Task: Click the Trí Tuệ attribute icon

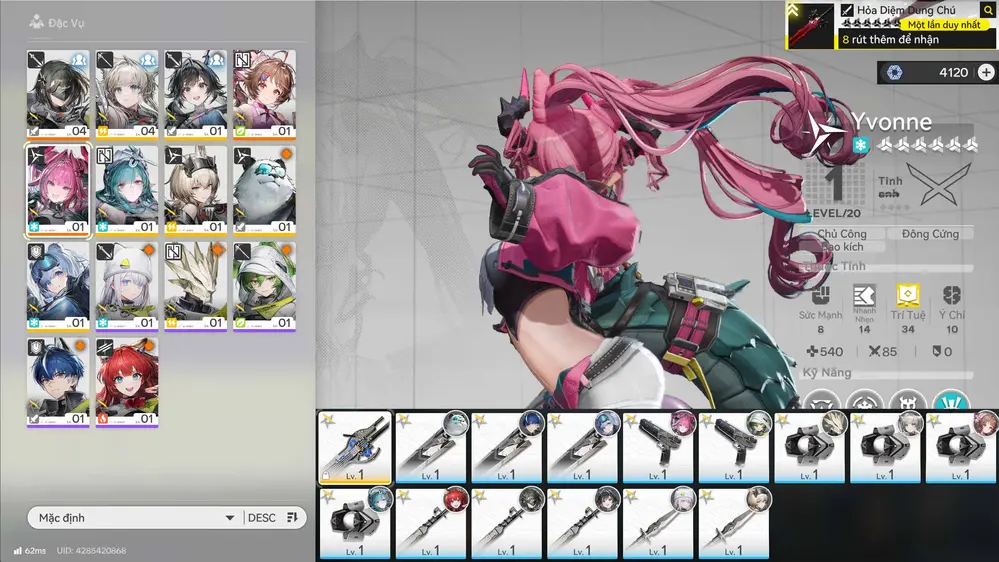Action: (x=907, y=295)
